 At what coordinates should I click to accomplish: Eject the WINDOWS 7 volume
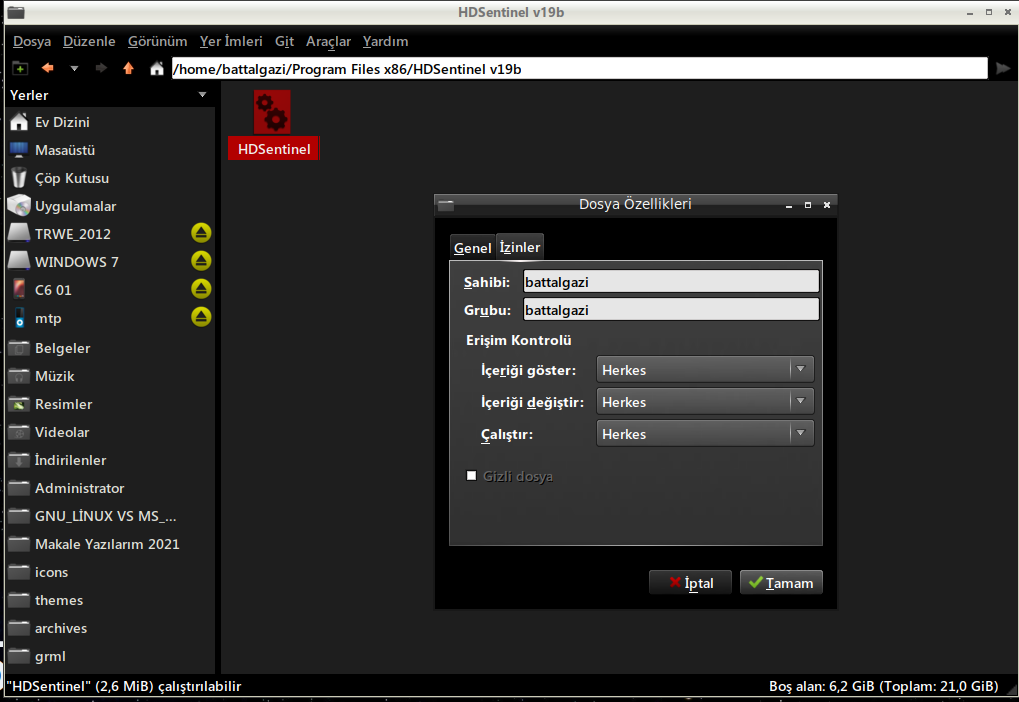click(201, 261)
